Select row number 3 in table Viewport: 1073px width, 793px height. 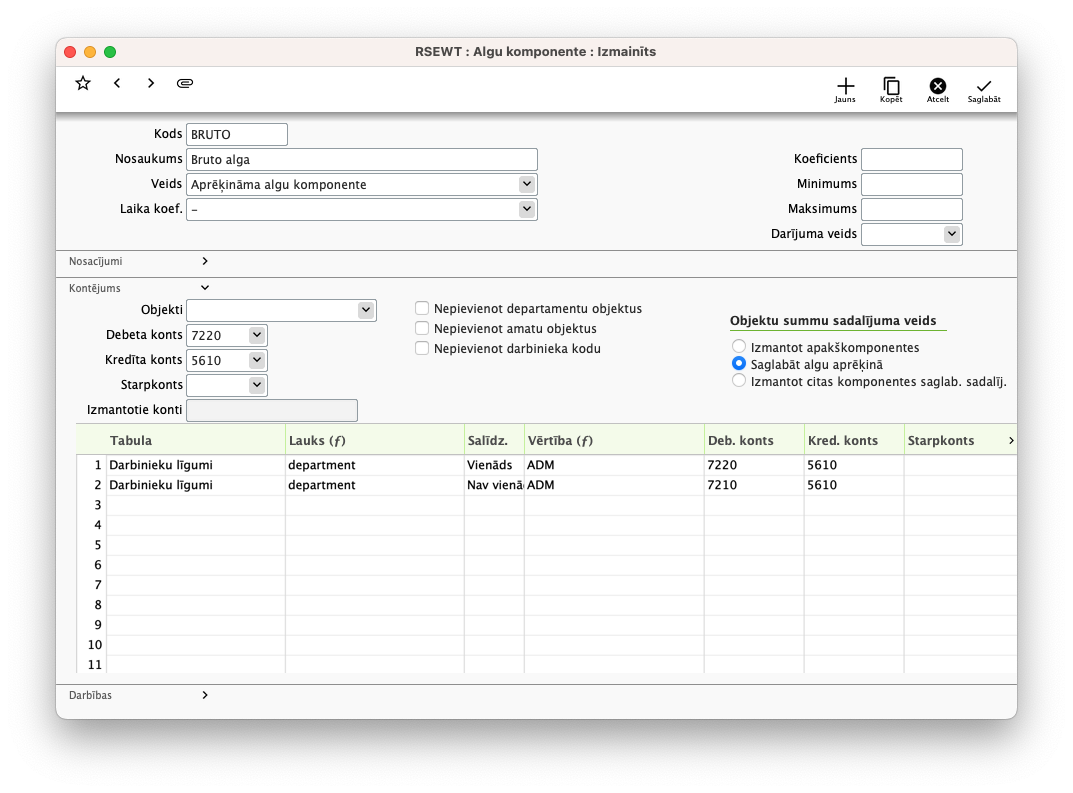[97, 505]
